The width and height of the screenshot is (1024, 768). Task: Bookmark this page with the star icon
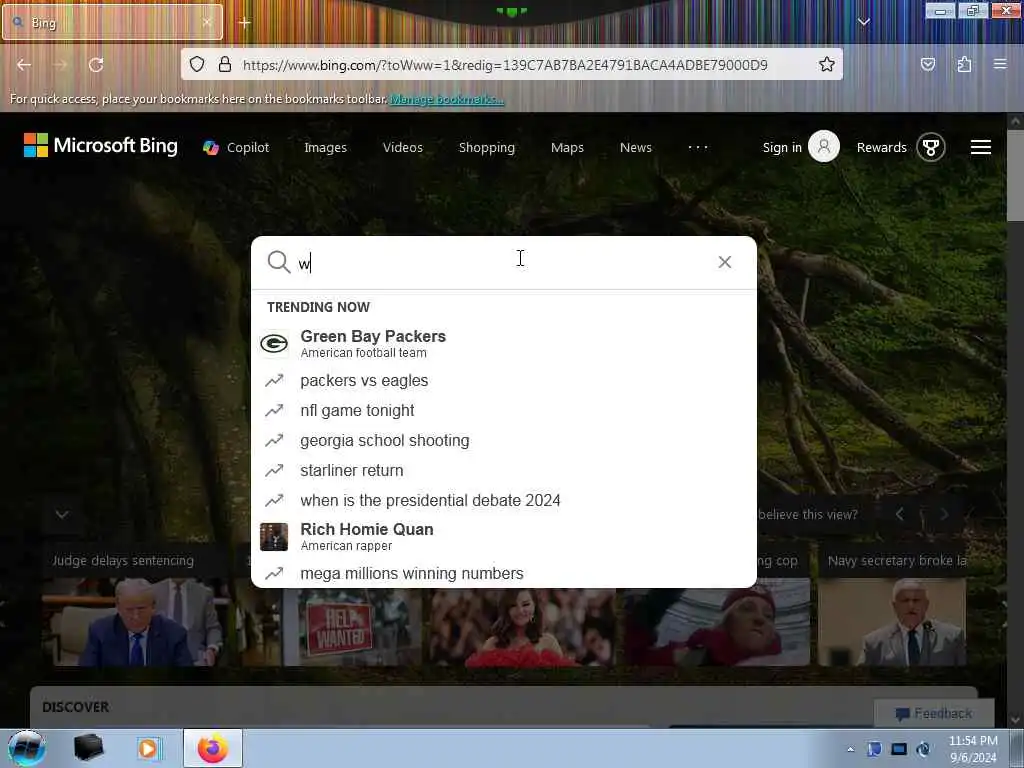827,64
